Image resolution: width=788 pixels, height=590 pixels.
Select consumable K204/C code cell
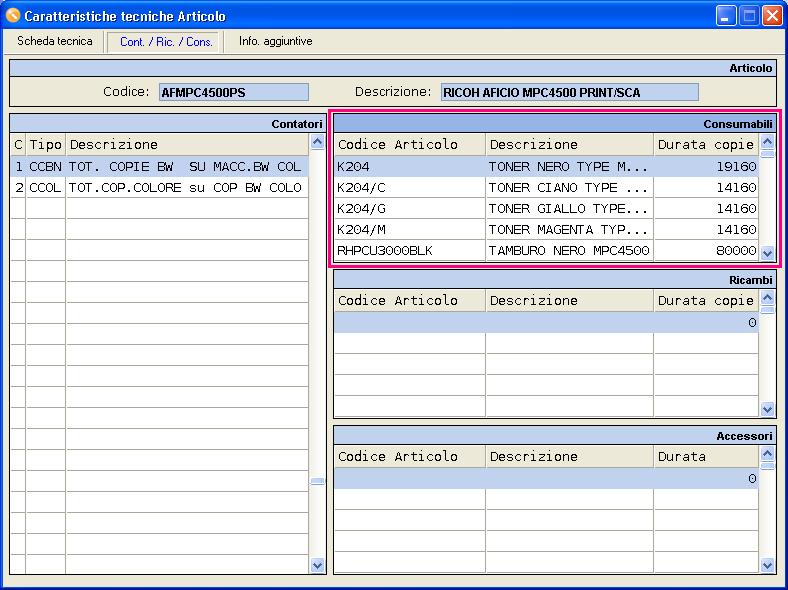tap(410, 187)
